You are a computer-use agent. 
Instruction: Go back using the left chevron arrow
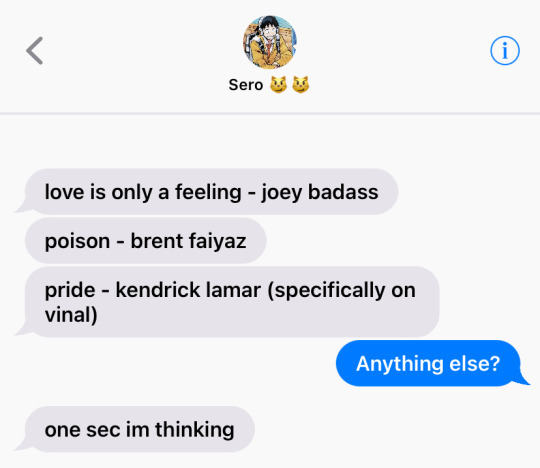(34, 51)
